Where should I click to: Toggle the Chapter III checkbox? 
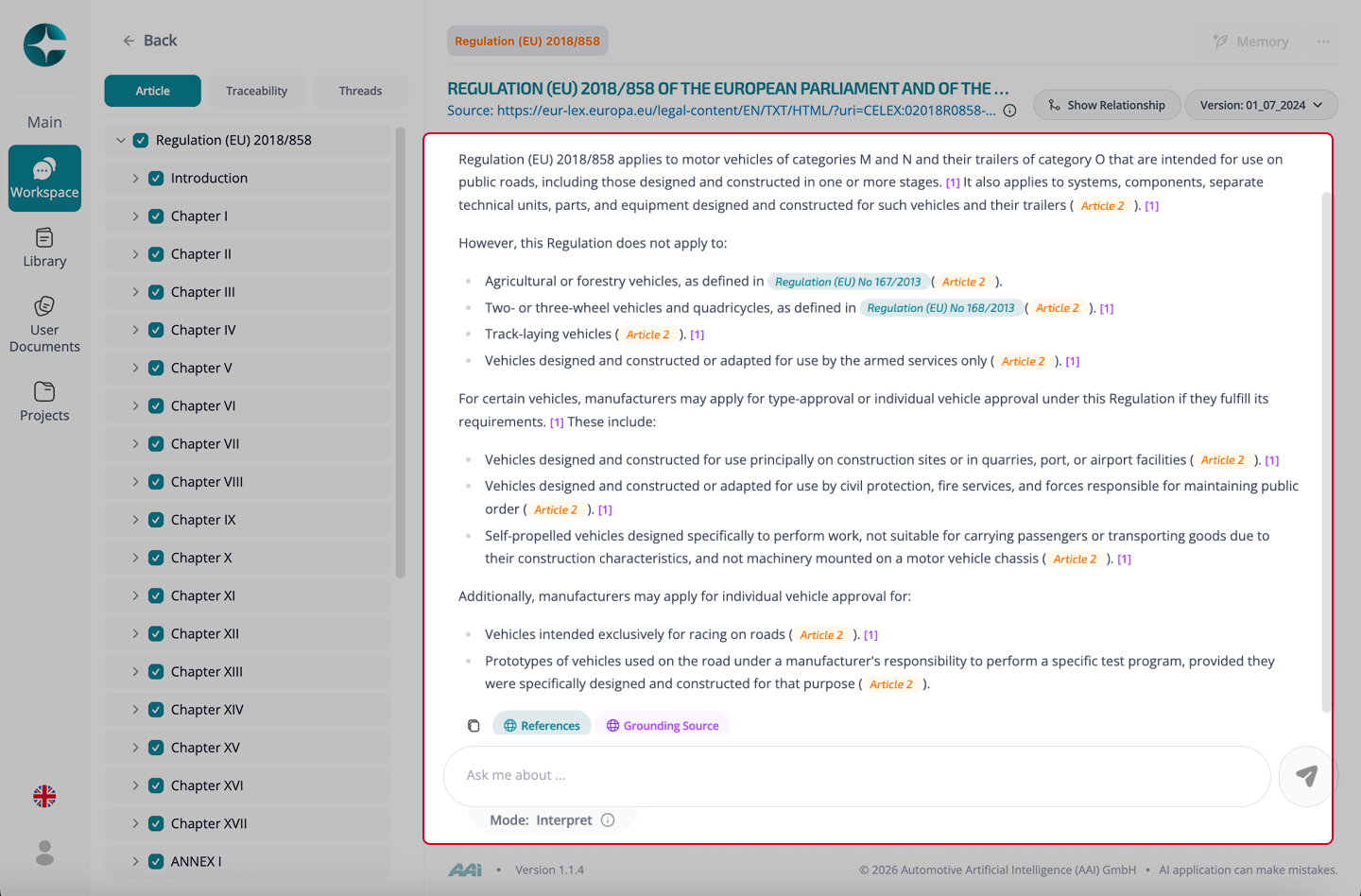coord(156,292)
